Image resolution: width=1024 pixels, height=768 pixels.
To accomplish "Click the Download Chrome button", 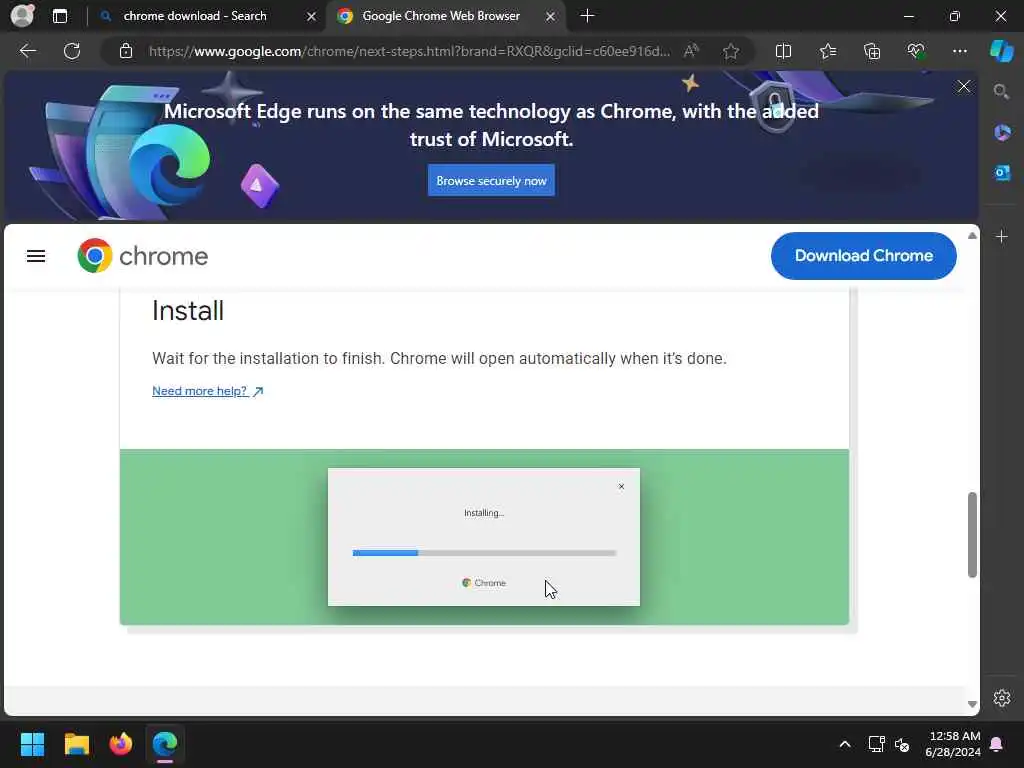I will pos(863,255).
